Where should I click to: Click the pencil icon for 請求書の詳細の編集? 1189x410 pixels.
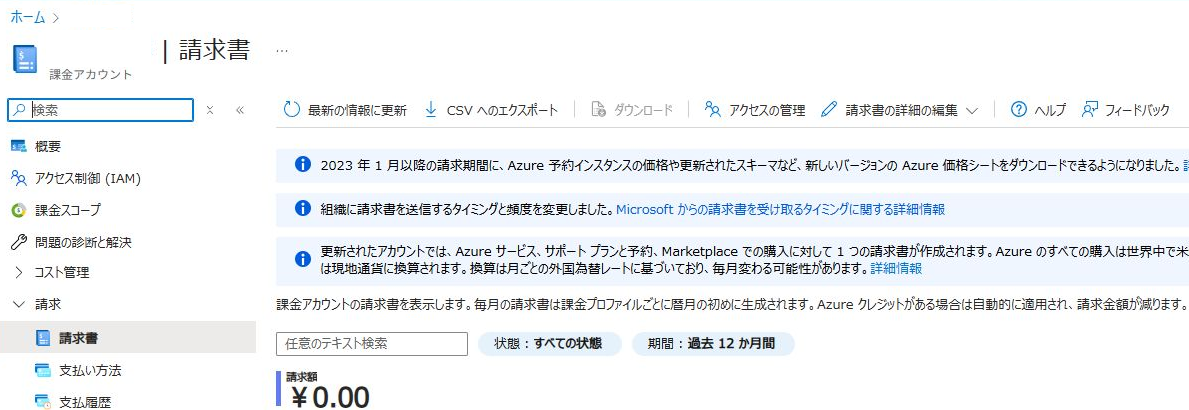point(829,110)
